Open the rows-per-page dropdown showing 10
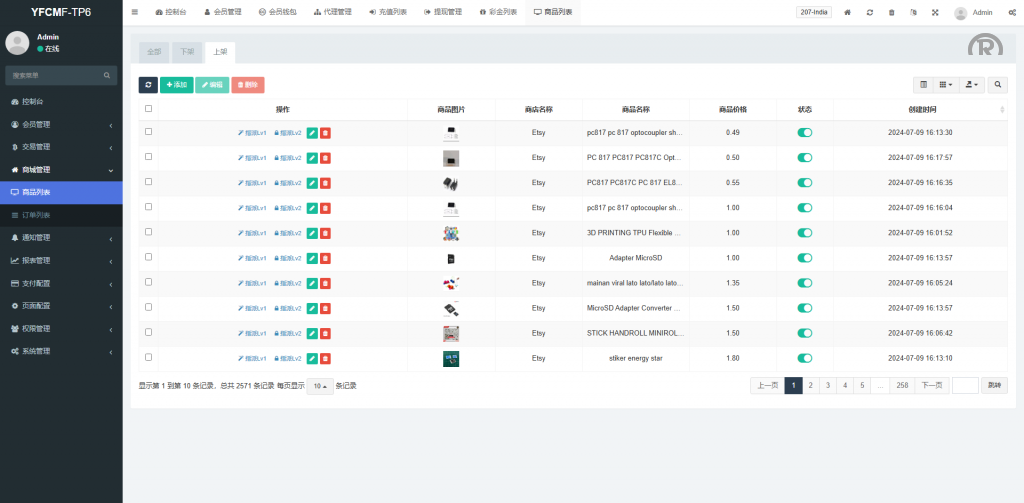Viewport: 1024px width, 503px height. click(x=320, y=386)
